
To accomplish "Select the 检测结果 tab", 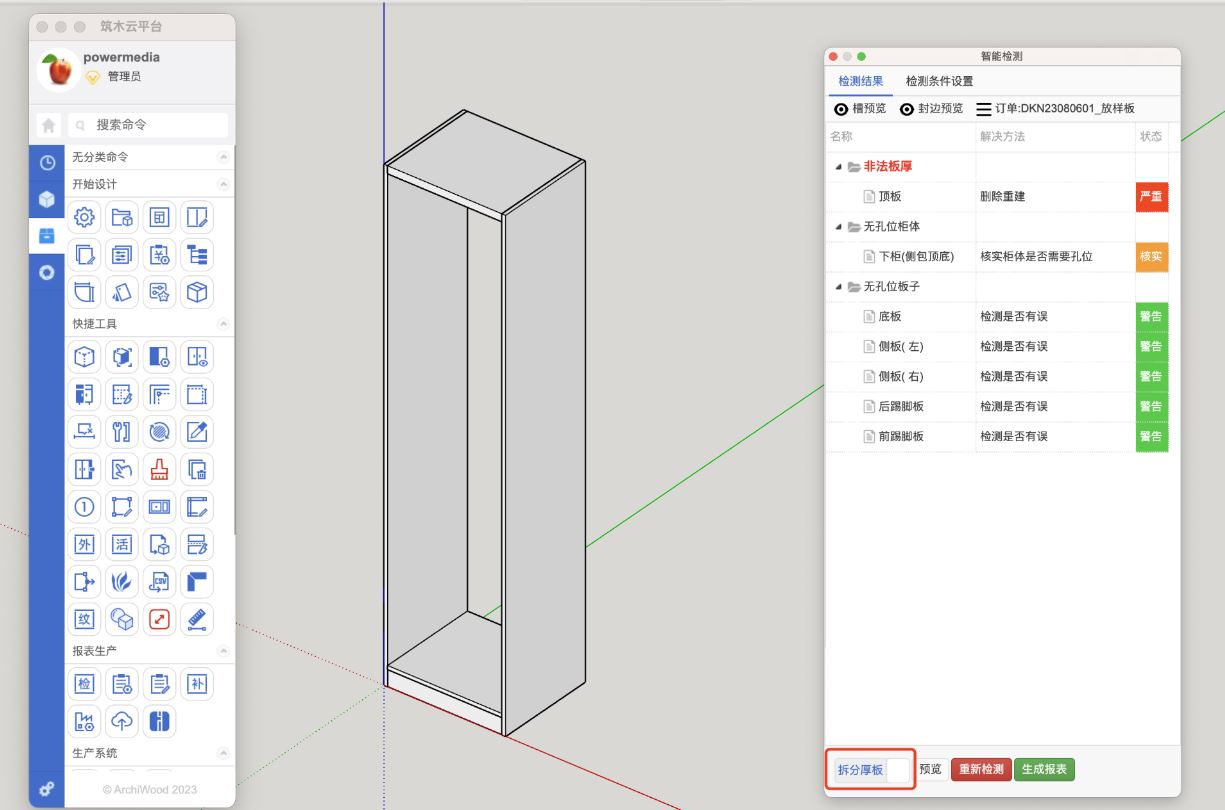I will 861,81.
